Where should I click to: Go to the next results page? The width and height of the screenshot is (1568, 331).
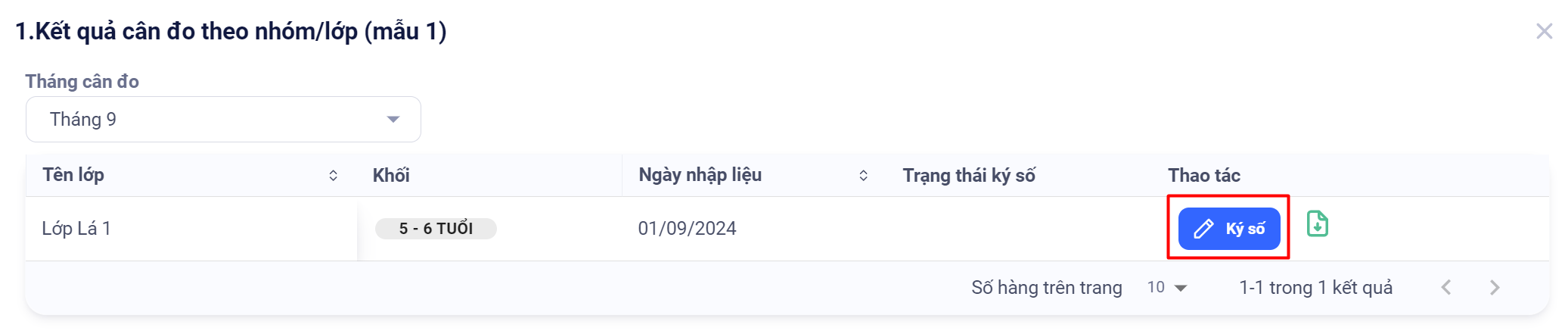(x=1495, y=288)
